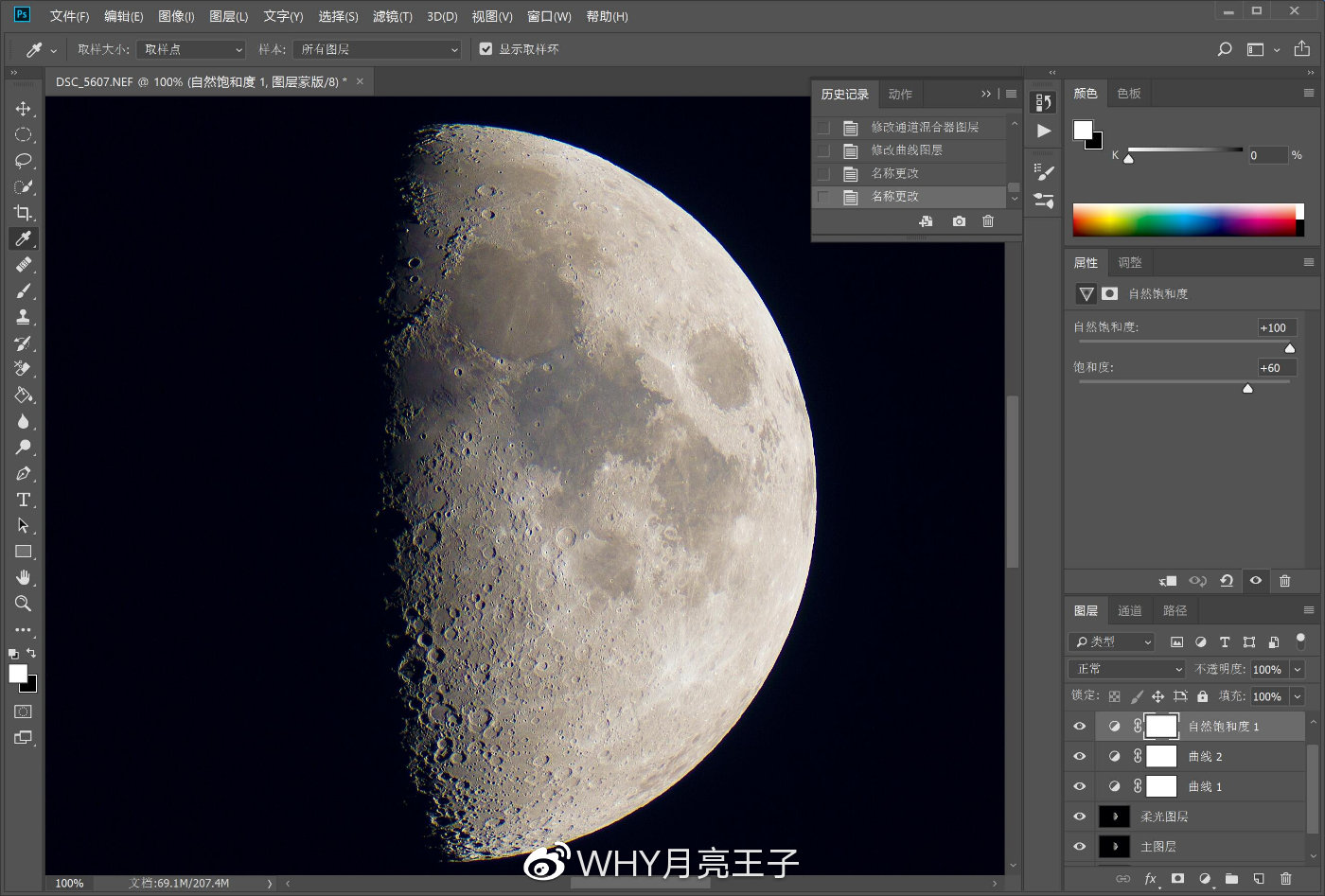Select the Eraser tool

tap(23, 369)
